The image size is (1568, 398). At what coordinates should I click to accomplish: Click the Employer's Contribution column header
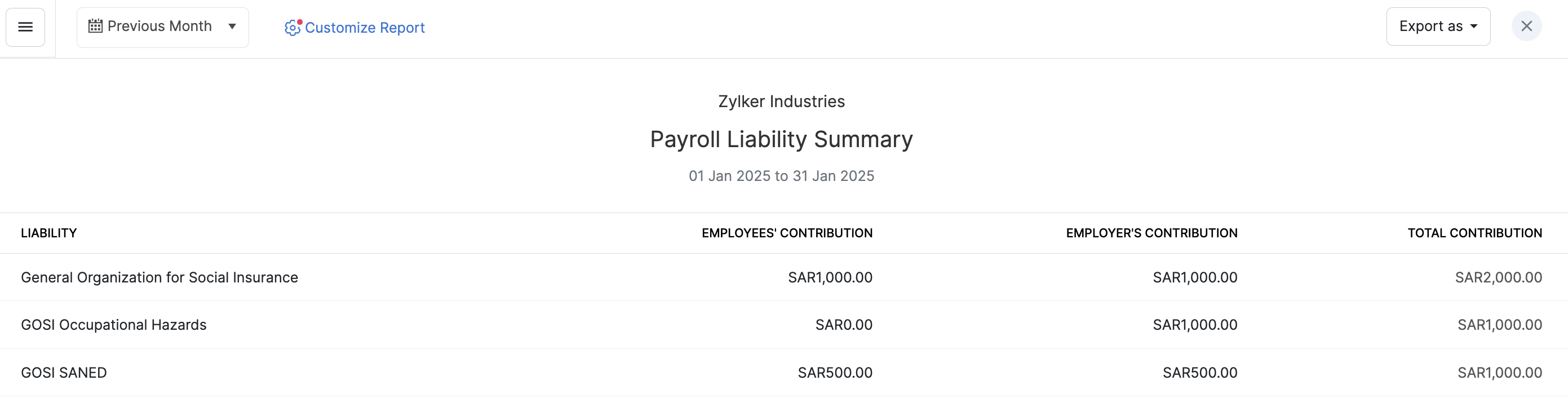click(x=1151, y=233)
